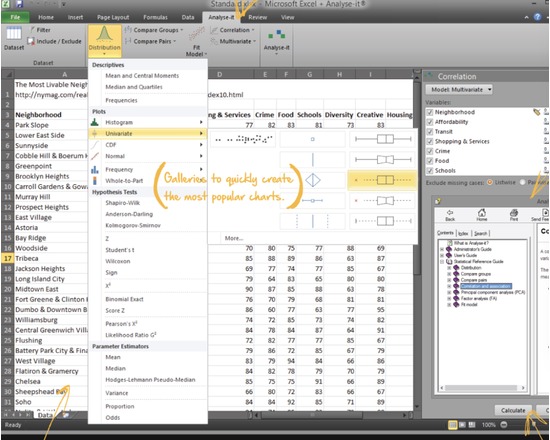
Task: Expand the Distribution help tree node
Action: coord(449,268)
